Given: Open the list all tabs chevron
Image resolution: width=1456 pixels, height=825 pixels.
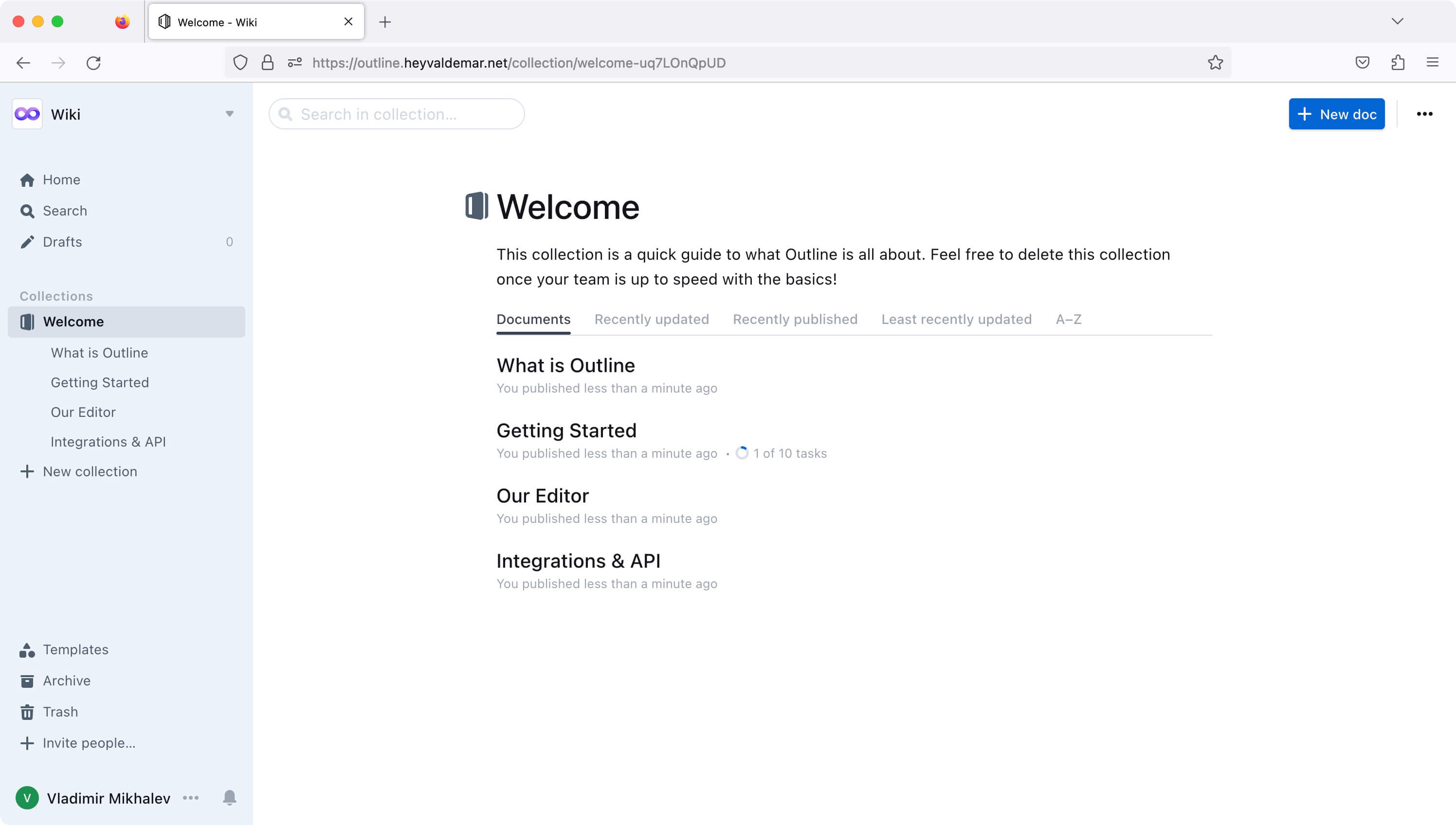Looking at the screenshot, I should point(1397,21).
